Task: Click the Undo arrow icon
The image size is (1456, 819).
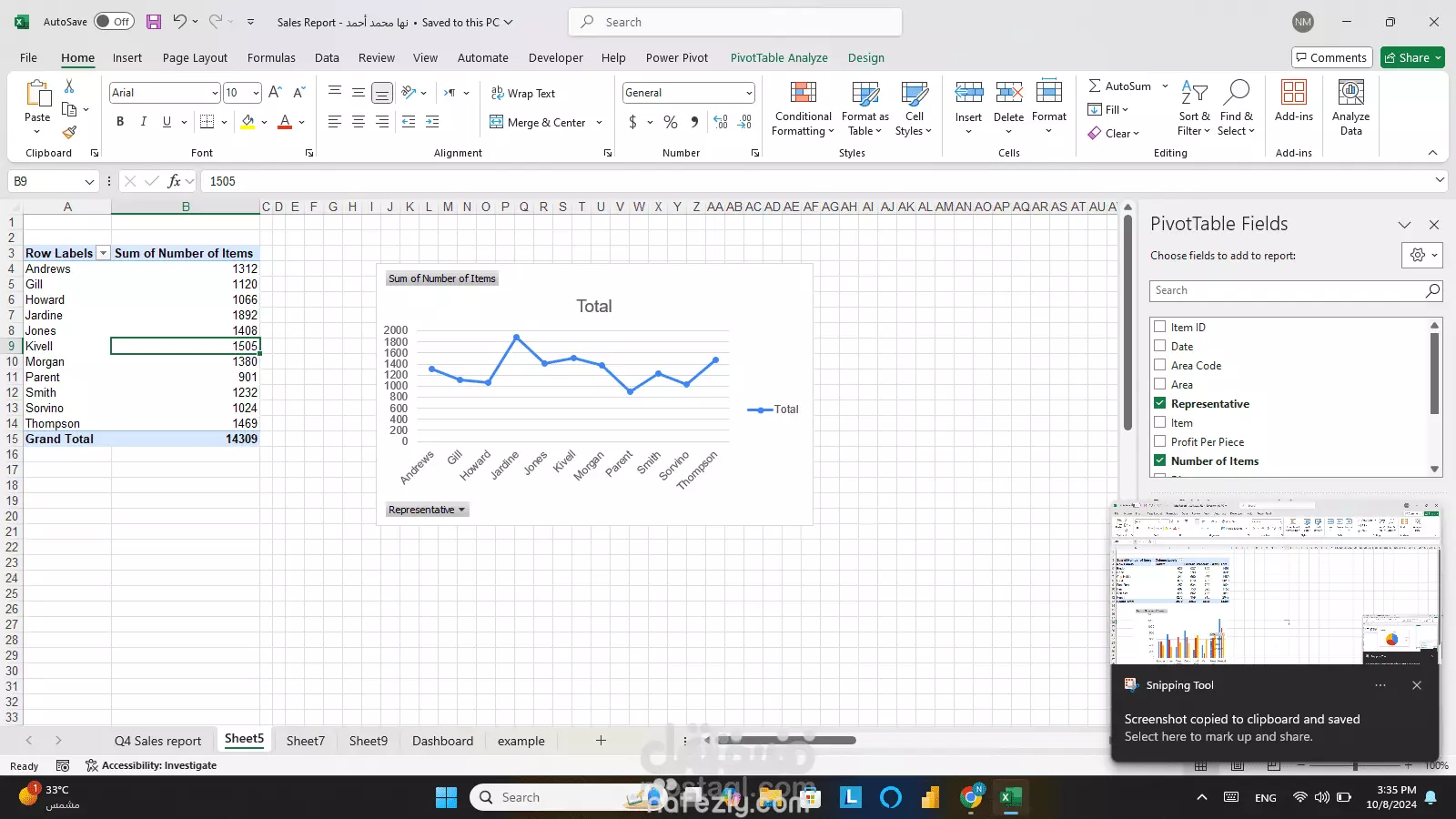Action: [179, 22]
